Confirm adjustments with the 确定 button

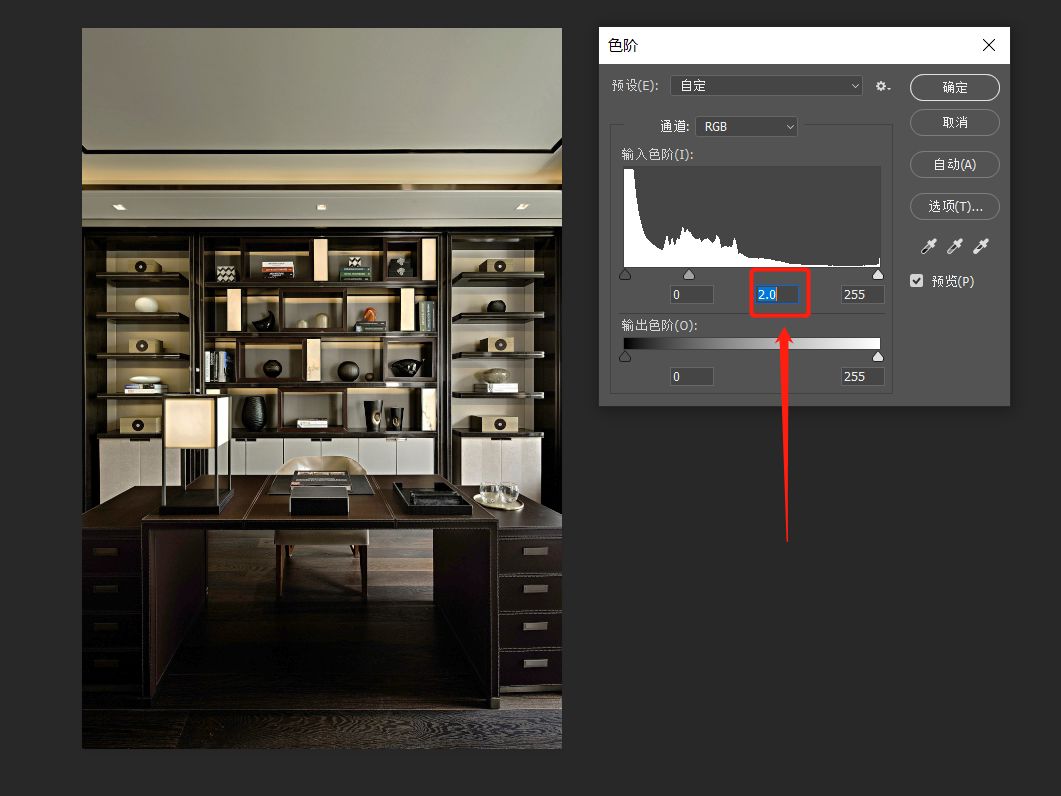coord(954,87)
